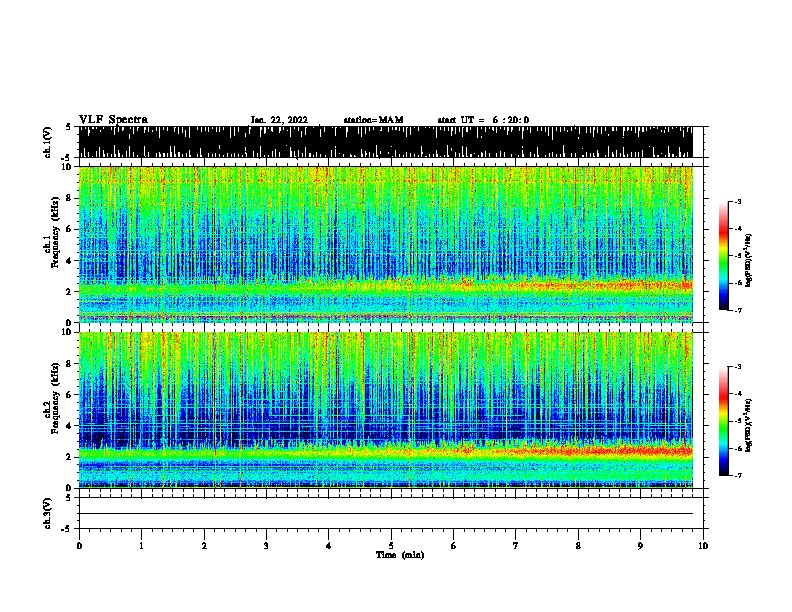The height and width of the screenshot is (612, 792).
Task: Click the ch.1 spectrogram color scale bar
Action: 724,256
